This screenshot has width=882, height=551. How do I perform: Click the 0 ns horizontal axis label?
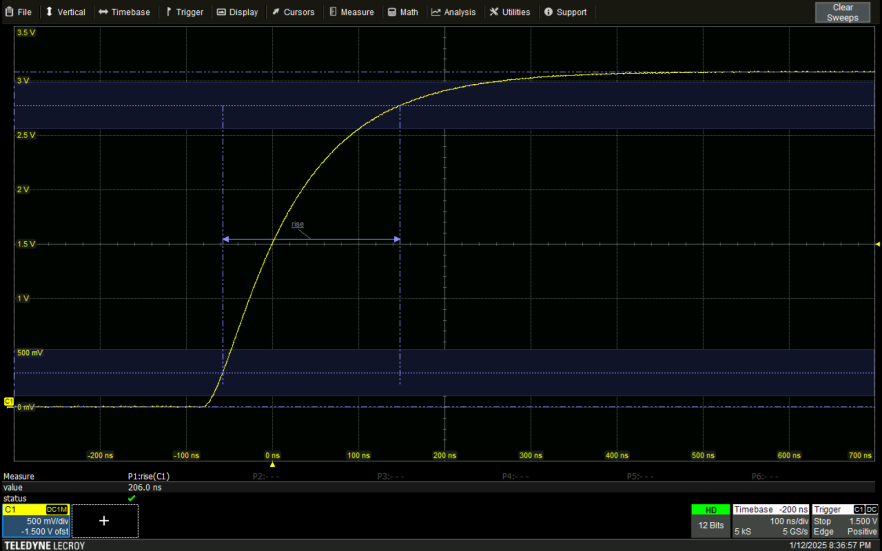click(272, 455)
